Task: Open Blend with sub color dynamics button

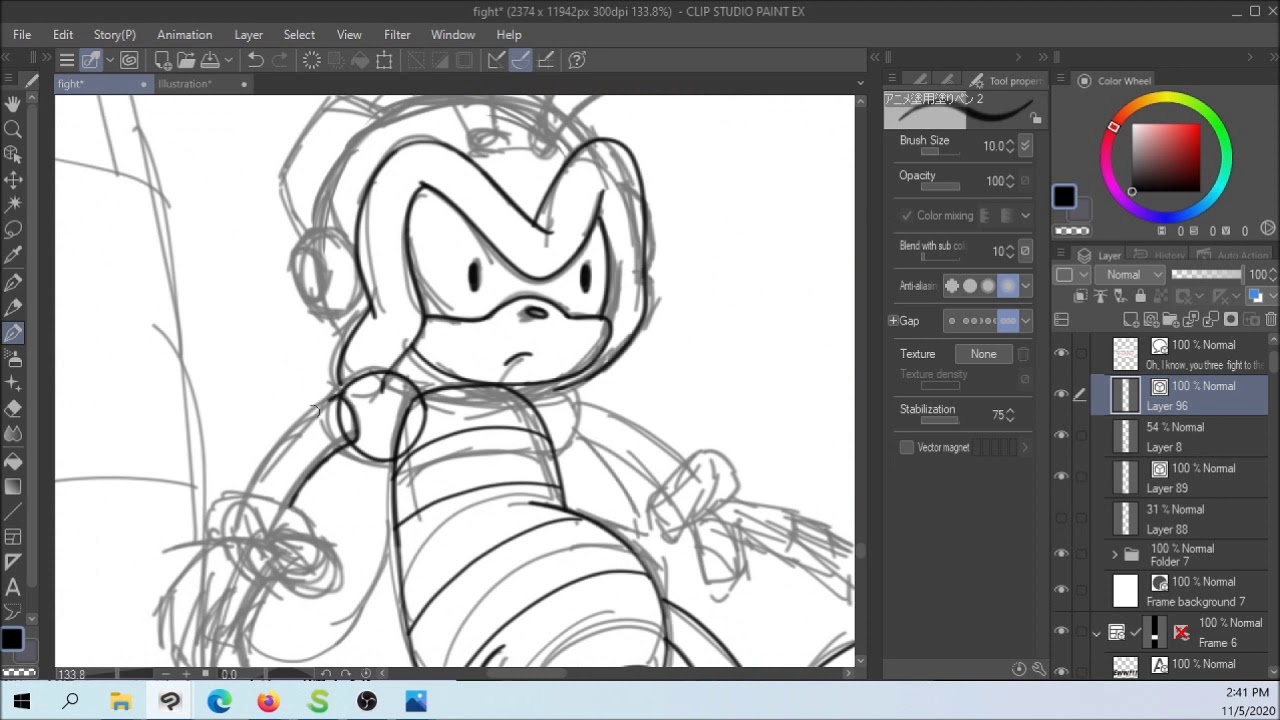Action: pyautogui.click(x=1025, y=251)
